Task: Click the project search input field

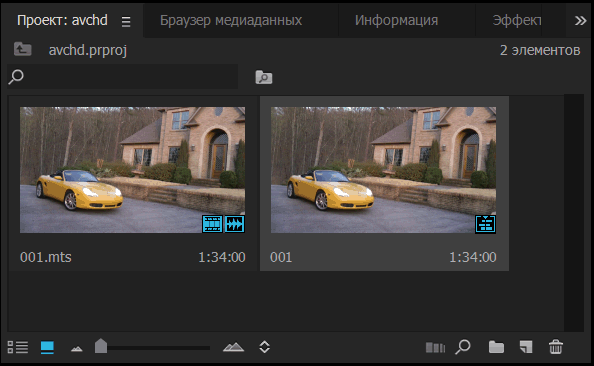Action: tap(123, 77)
